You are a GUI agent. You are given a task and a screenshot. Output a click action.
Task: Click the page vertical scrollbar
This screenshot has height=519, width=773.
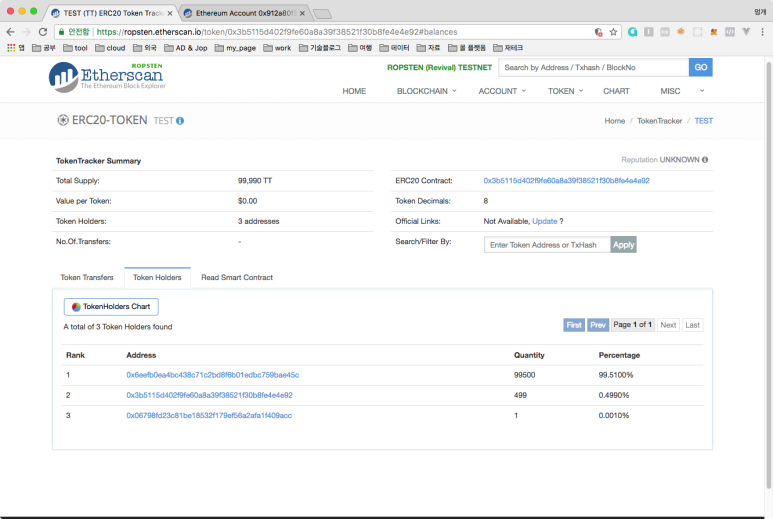pos(769,276)
